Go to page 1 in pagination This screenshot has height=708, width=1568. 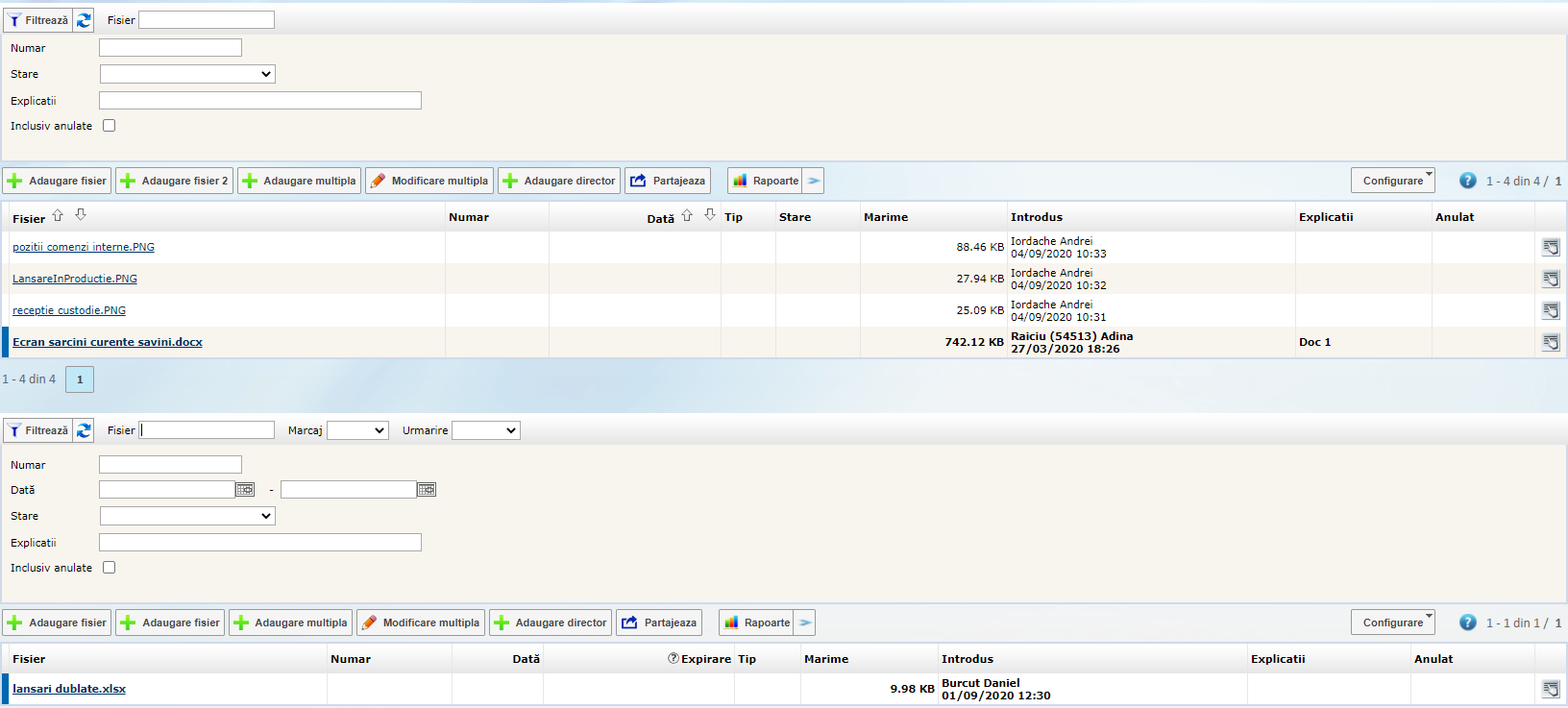pos(80,379)
